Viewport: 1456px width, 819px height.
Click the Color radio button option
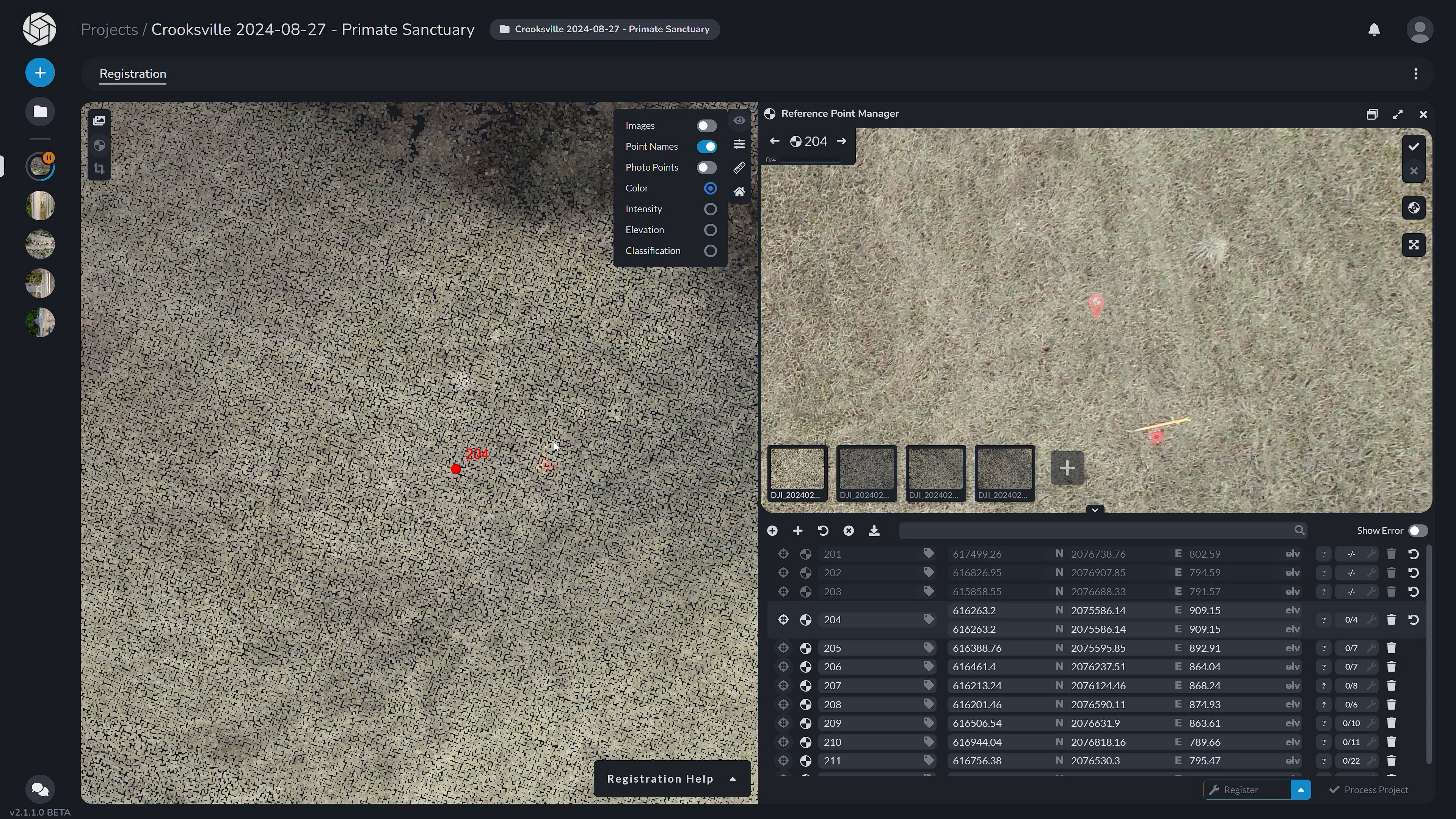pos(711,188)
